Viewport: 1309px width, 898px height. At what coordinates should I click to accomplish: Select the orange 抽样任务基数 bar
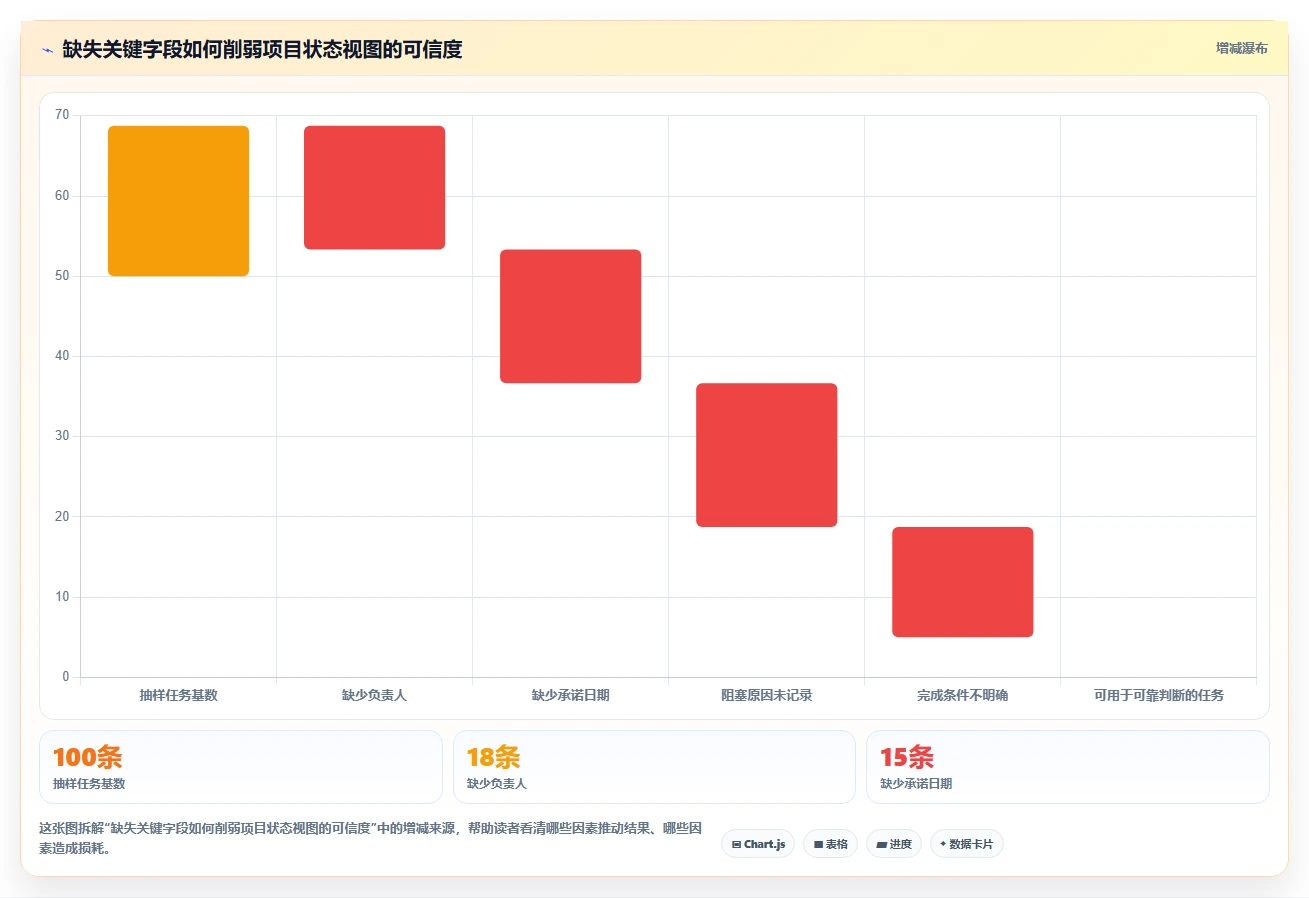(178, 201)
